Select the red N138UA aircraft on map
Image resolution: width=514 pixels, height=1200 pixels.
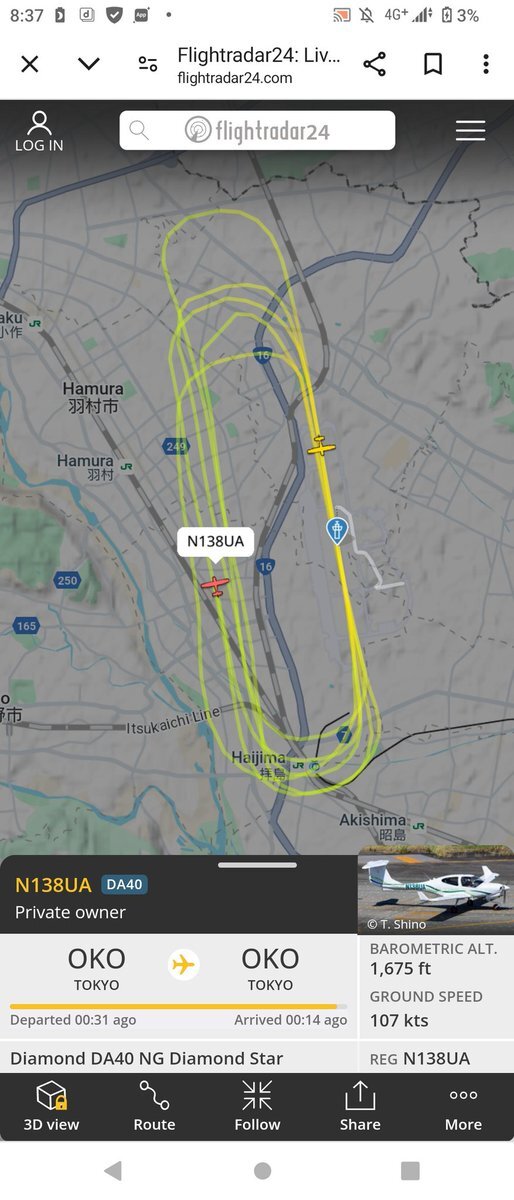[x=215, y=584]
